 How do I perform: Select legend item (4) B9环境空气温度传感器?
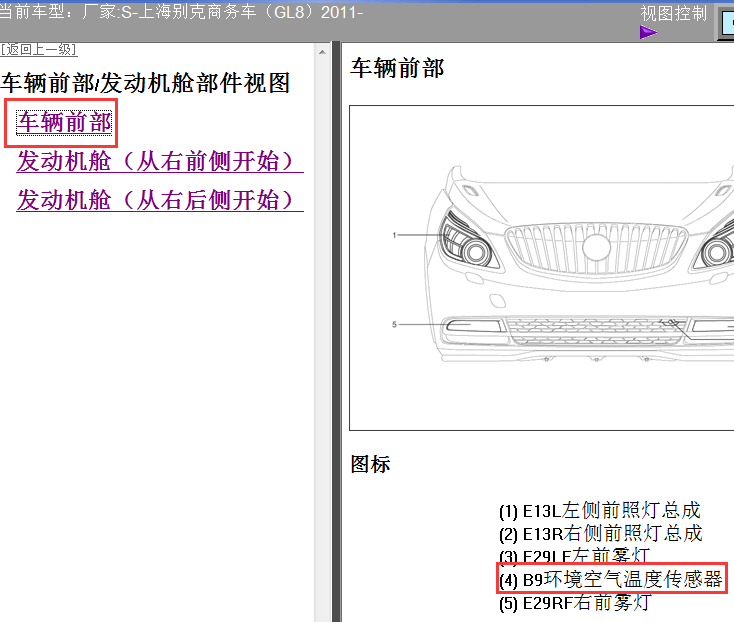(x=611, y=579)
